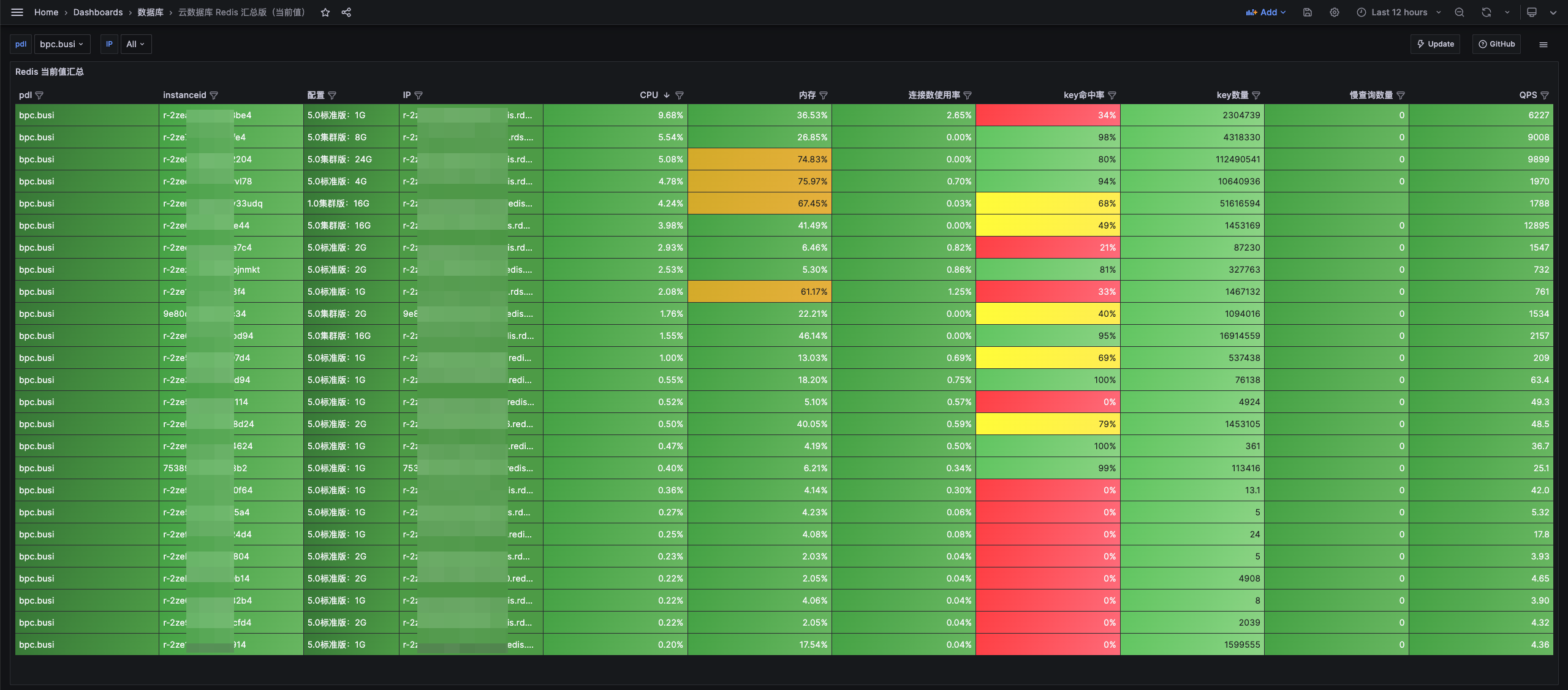Save dashboard using the disk icon
1568x690 pixels.
pos(1308,12)
